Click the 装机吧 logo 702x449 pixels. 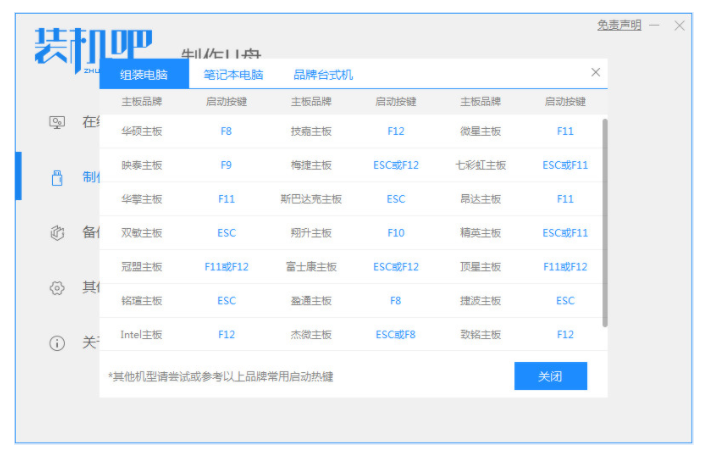click(93, 46)
